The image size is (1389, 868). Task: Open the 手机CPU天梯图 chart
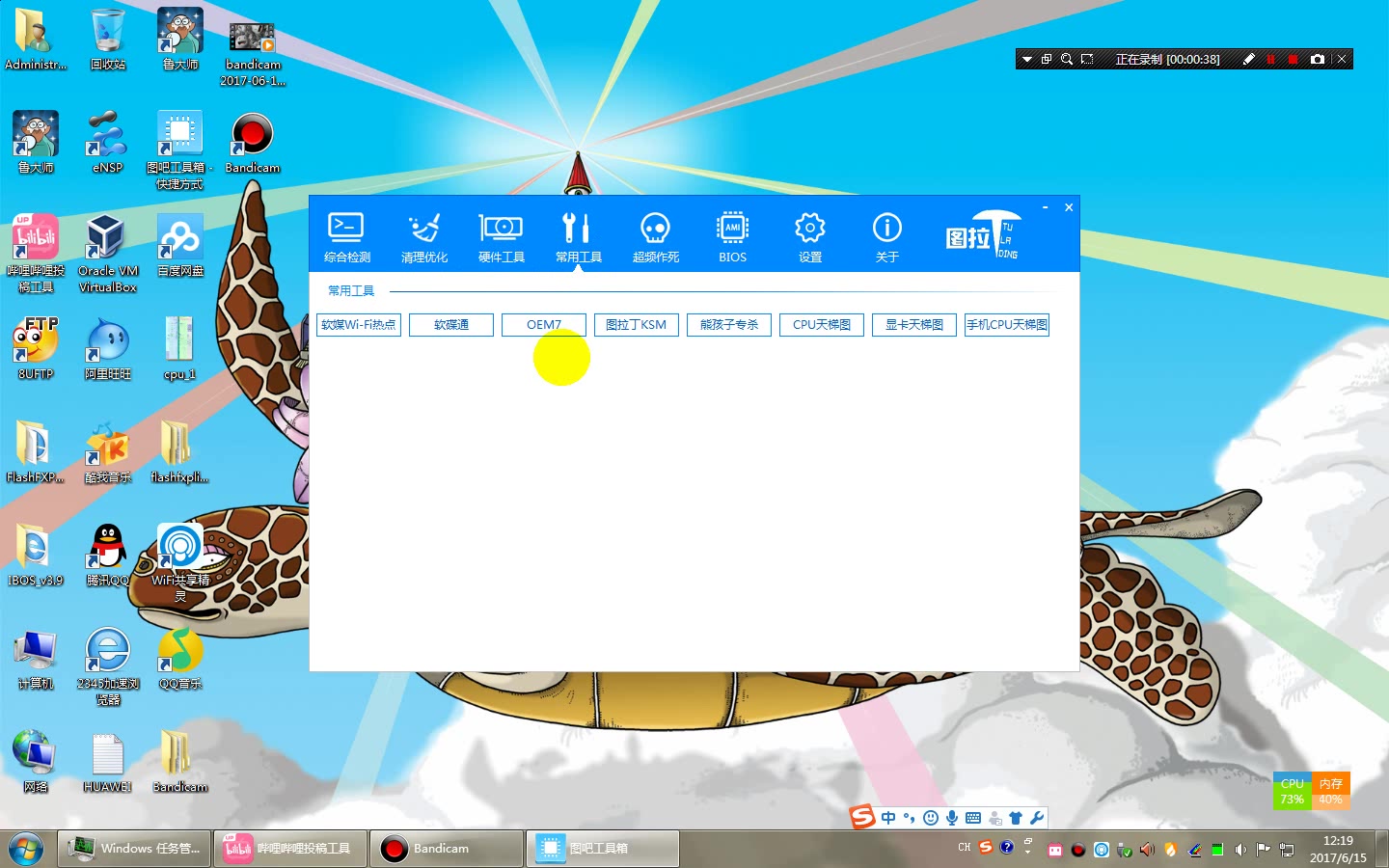click(x=1007, y=325)
